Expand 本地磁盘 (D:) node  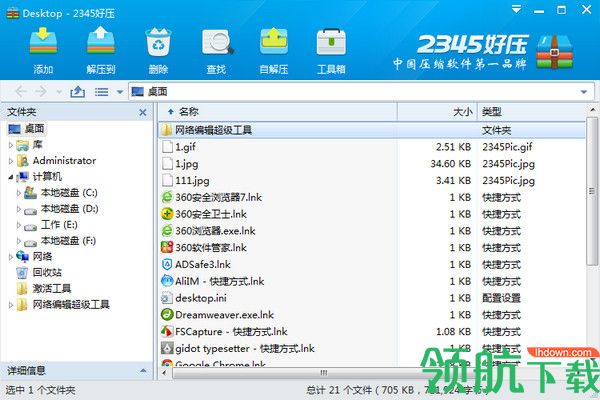click(x=19, y=209)
